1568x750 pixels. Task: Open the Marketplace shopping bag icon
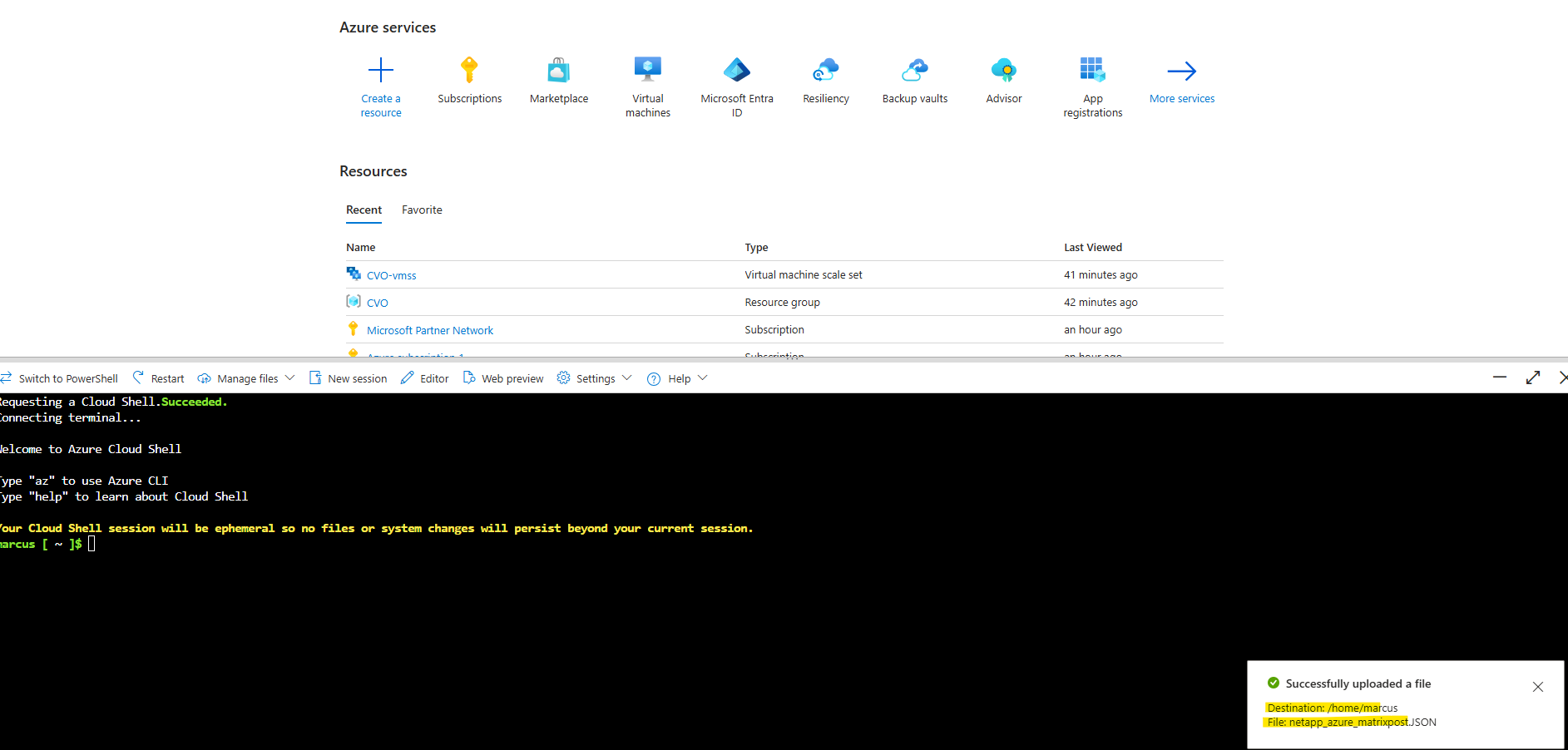click(559, 70)
